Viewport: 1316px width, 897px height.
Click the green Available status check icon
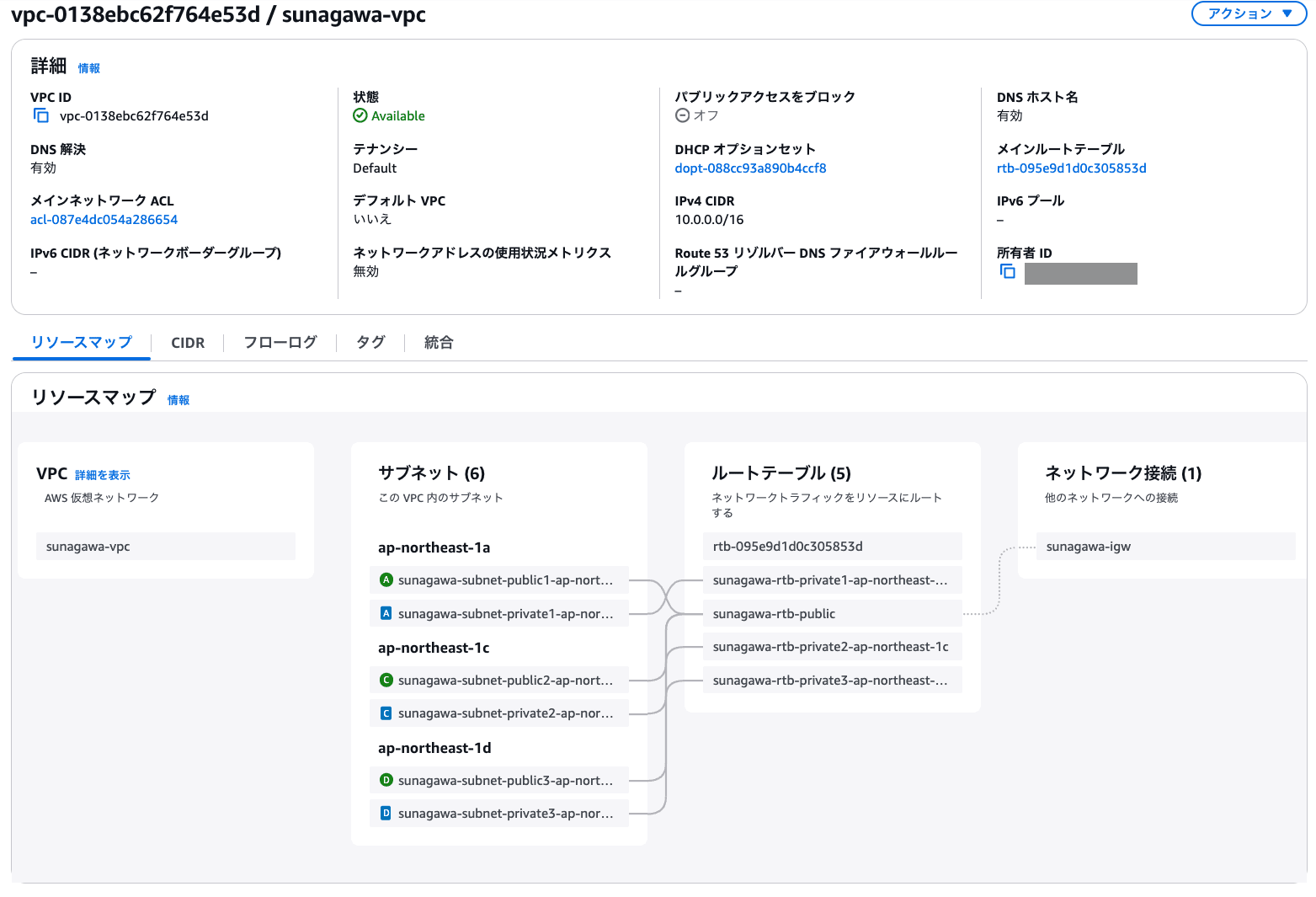pos(360,115)
